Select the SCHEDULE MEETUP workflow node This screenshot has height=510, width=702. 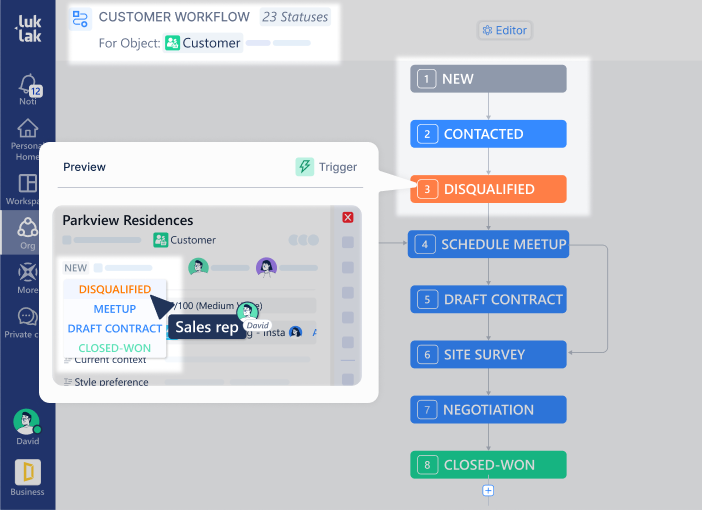[488, 244]
